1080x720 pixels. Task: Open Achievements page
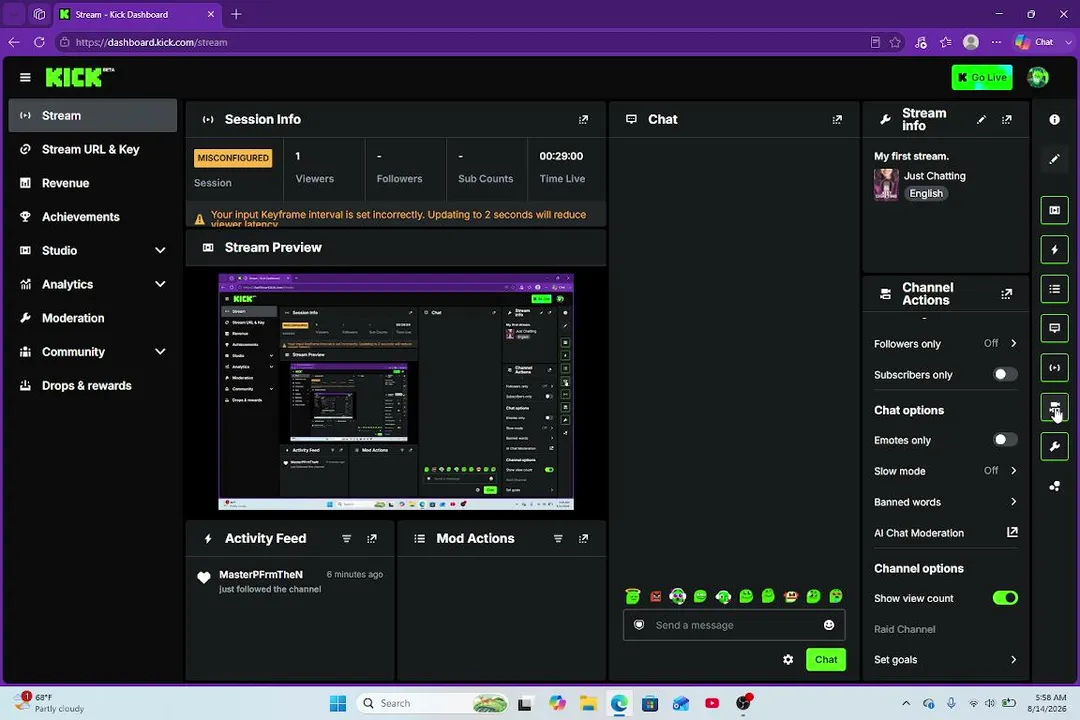pos(92,217)
